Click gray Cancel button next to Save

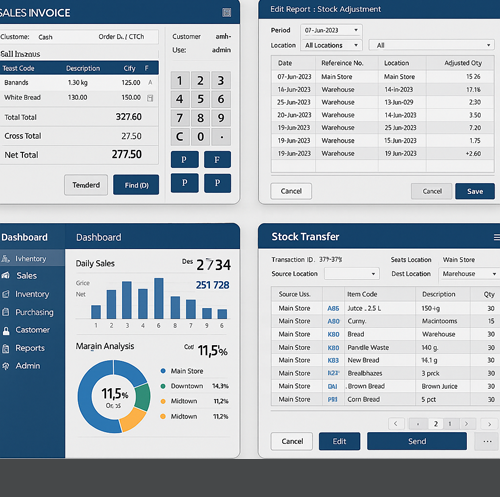tap(432, 191)
